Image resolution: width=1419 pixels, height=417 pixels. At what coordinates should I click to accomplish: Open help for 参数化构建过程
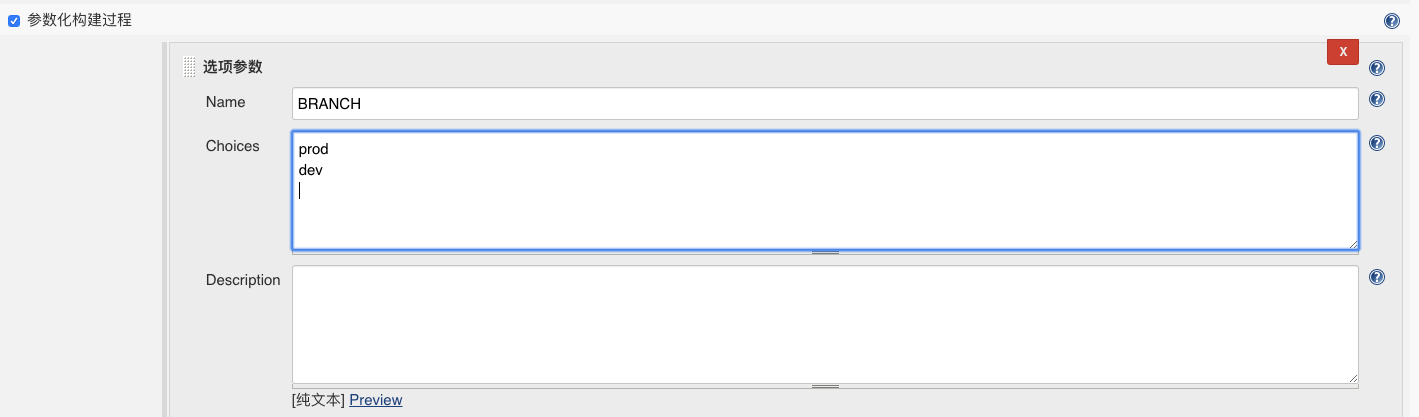point(1391,21)
